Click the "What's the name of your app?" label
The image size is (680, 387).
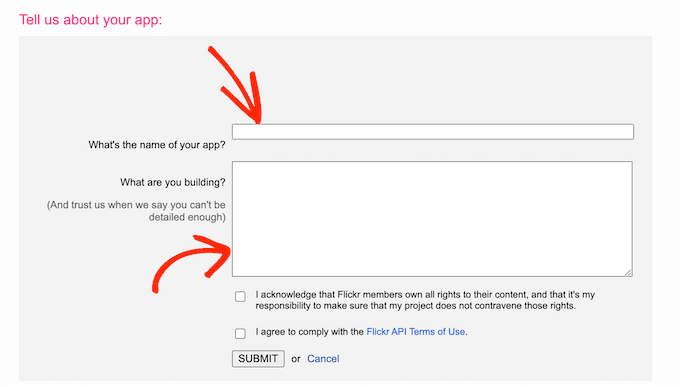pos(157,145)
